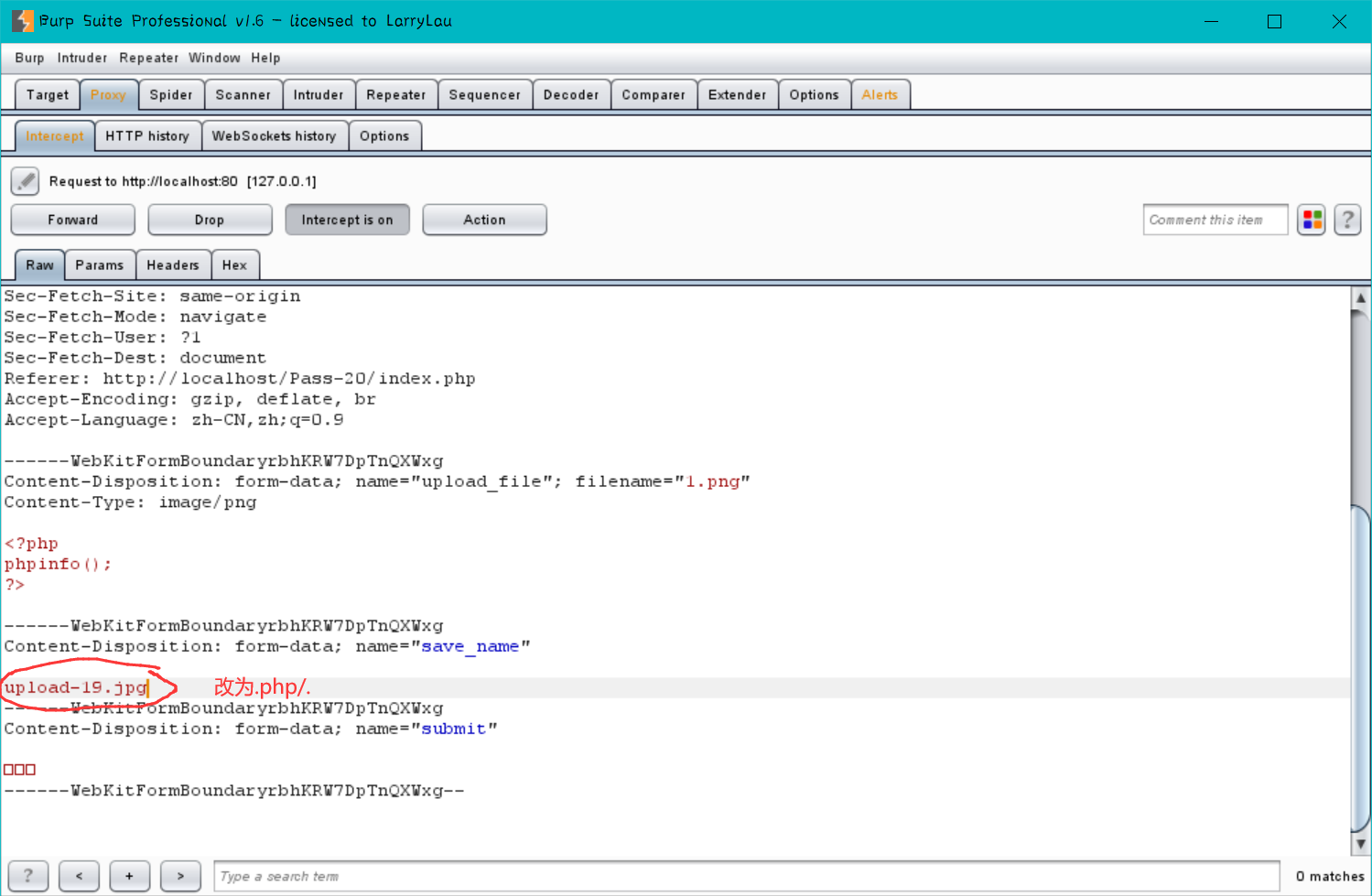The height and width of the screenshot is (896, 1372).
Task: Click the upload-19.jpg save_name value
Action: pyautogui.click(x=76, y=687)
